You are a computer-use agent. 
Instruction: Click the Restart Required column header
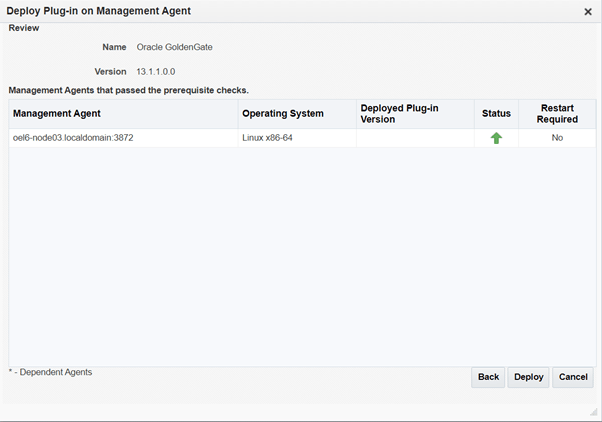pyautogui.click(x=557, y=113)
